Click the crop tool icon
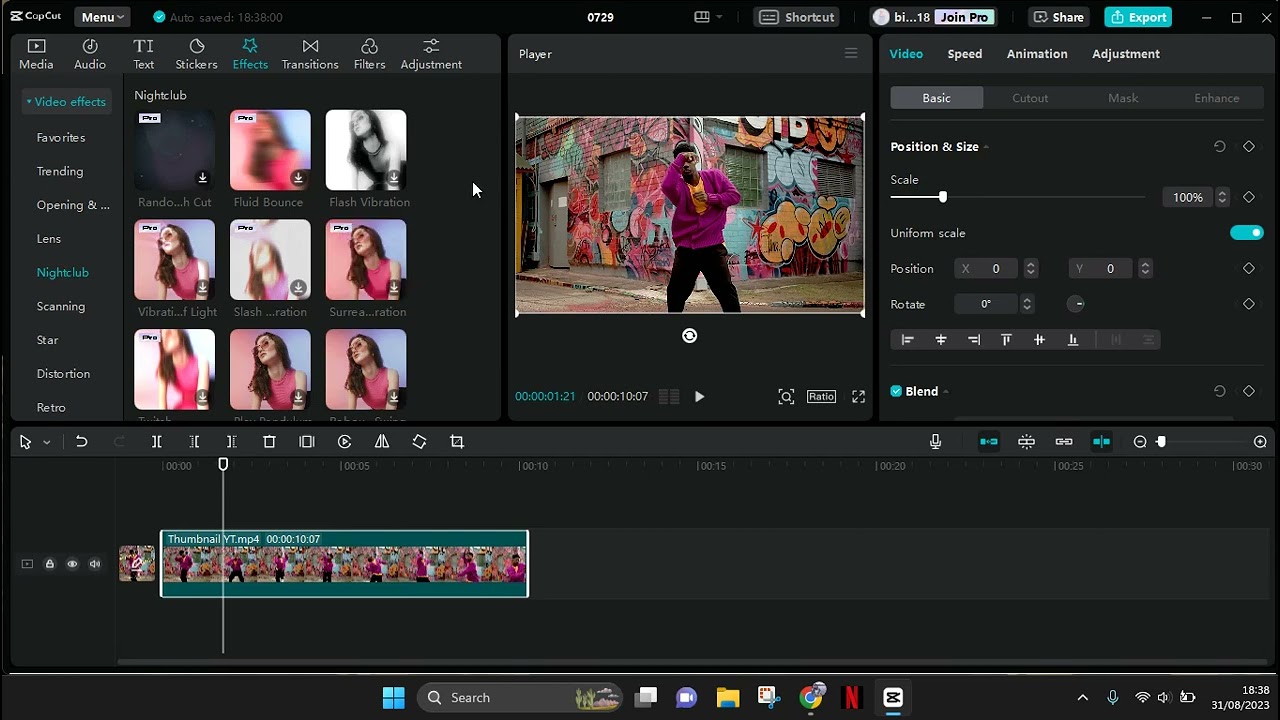 (x=457, y=442)
